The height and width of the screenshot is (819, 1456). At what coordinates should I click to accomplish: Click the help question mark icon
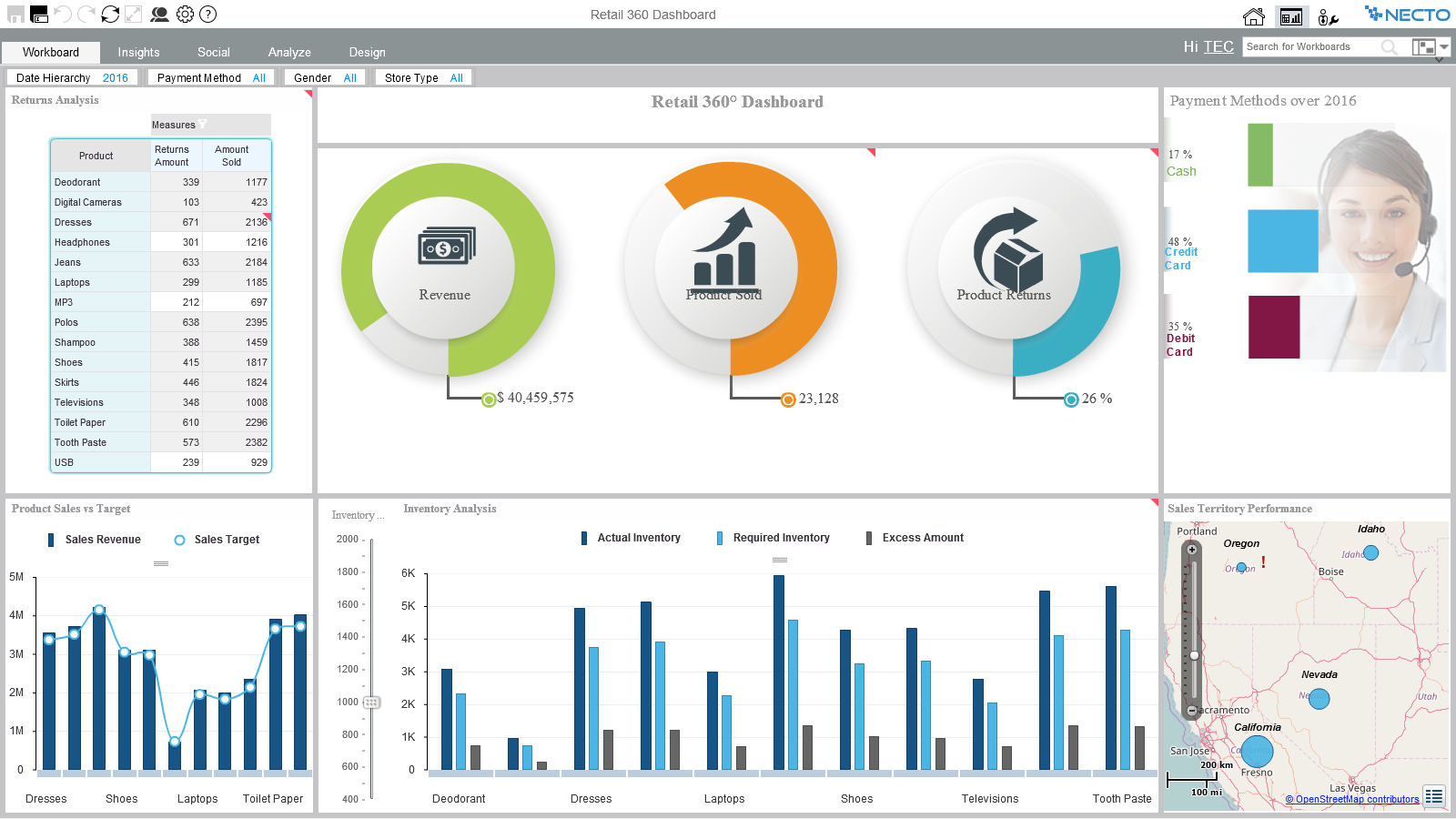pos(208,15)
